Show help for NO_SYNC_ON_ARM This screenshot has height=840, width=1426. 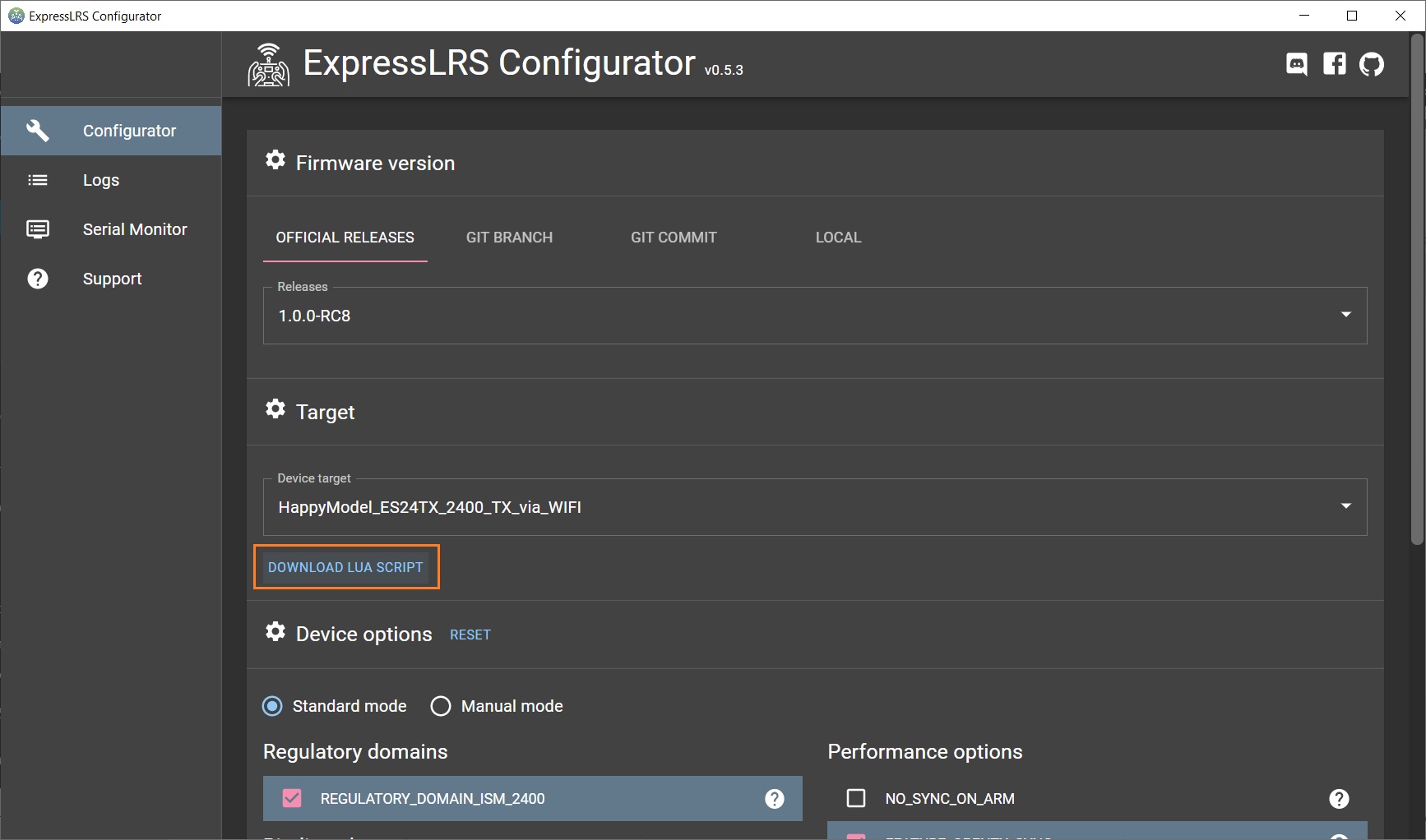click(1339, 799)
